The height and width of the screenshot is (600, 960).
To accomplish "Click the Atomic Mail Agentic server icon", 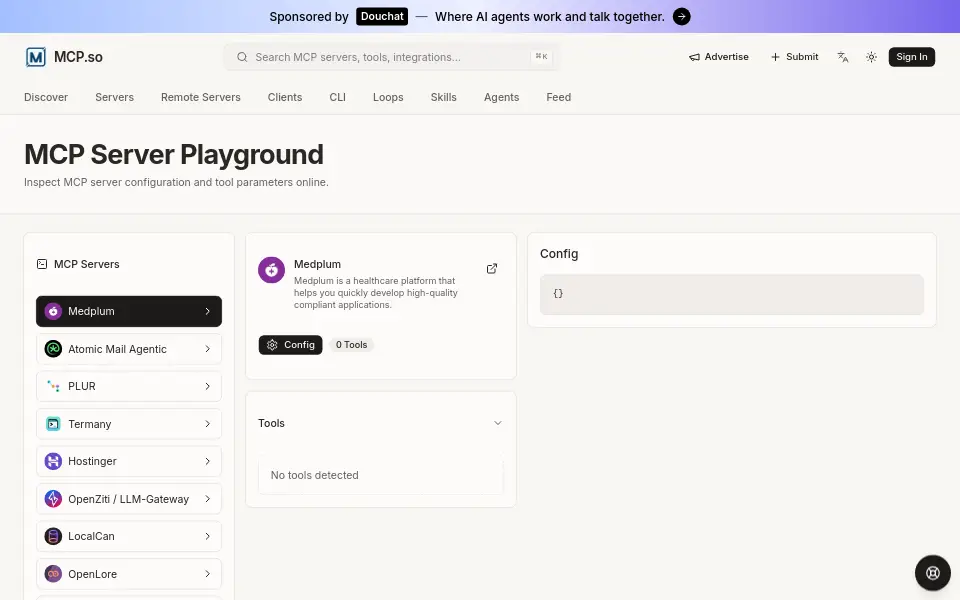I will click(53, 349).
